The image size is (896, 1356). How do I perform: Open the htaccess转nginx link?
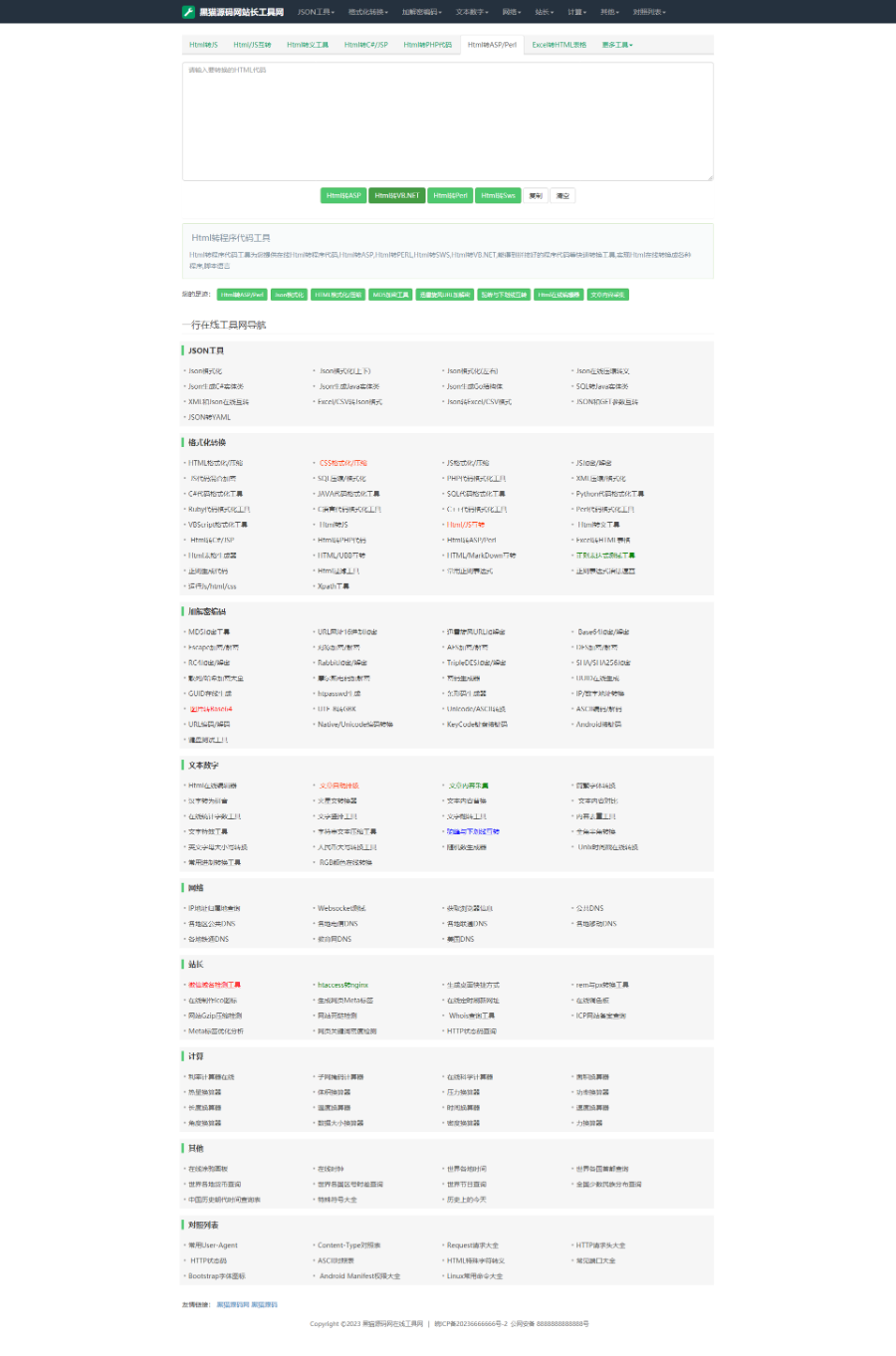point(342,985)
